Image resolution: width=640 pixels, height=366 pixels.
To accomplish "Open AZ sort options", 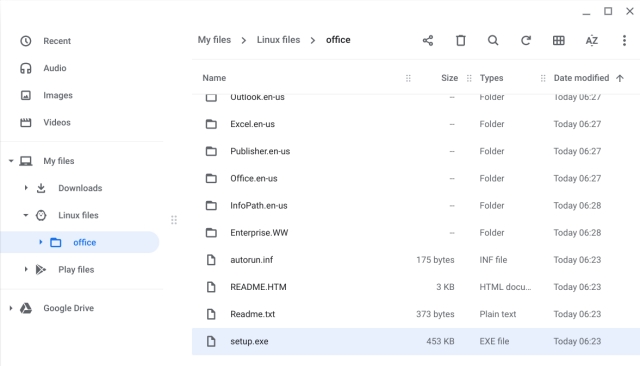I will pyautogui.click(x=591, y=40).
